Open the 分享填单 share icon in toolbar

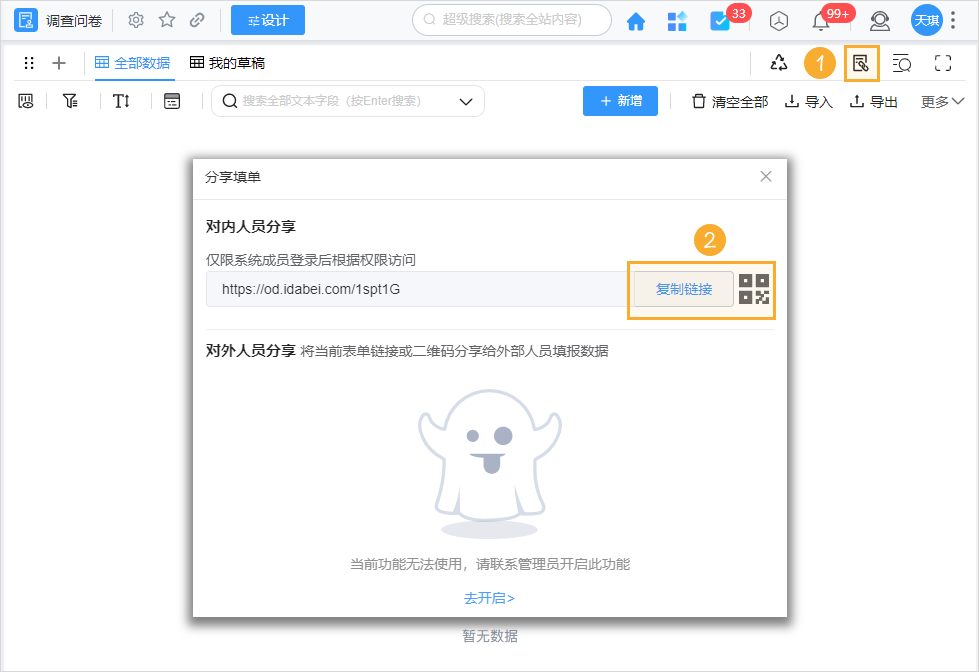pos(861,62)
